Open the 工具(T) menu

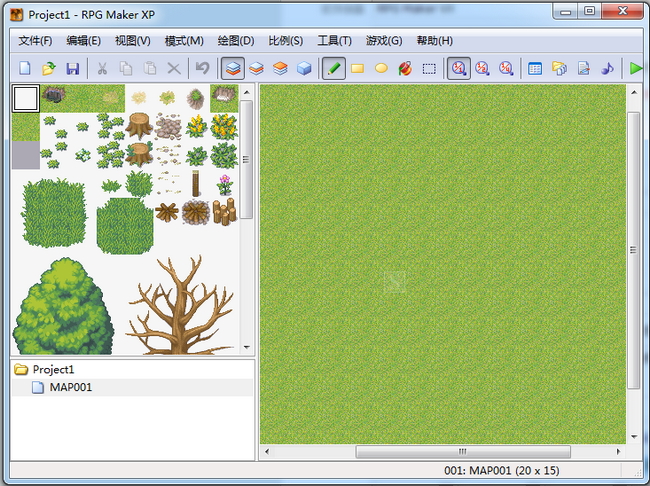334,41
